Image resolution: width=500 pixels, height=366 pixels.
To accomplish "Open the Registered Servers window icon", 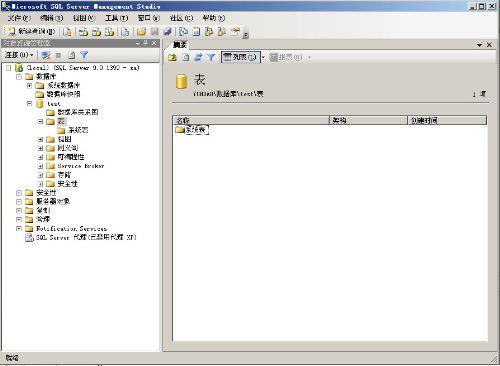I will tap(183, 32).
